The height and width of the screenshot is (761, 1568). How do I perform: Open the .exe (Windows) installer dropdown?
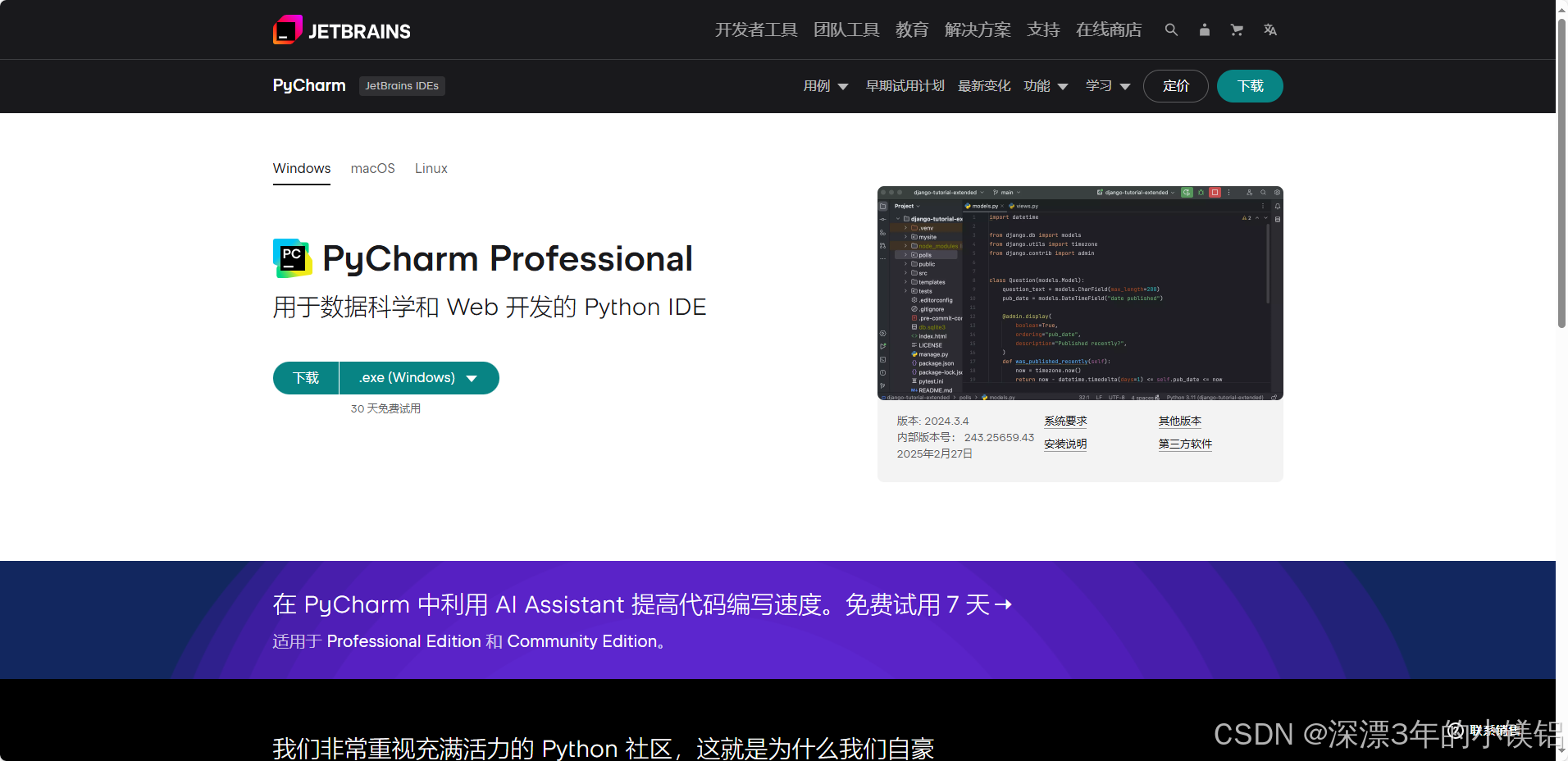(x=419, y=378)
